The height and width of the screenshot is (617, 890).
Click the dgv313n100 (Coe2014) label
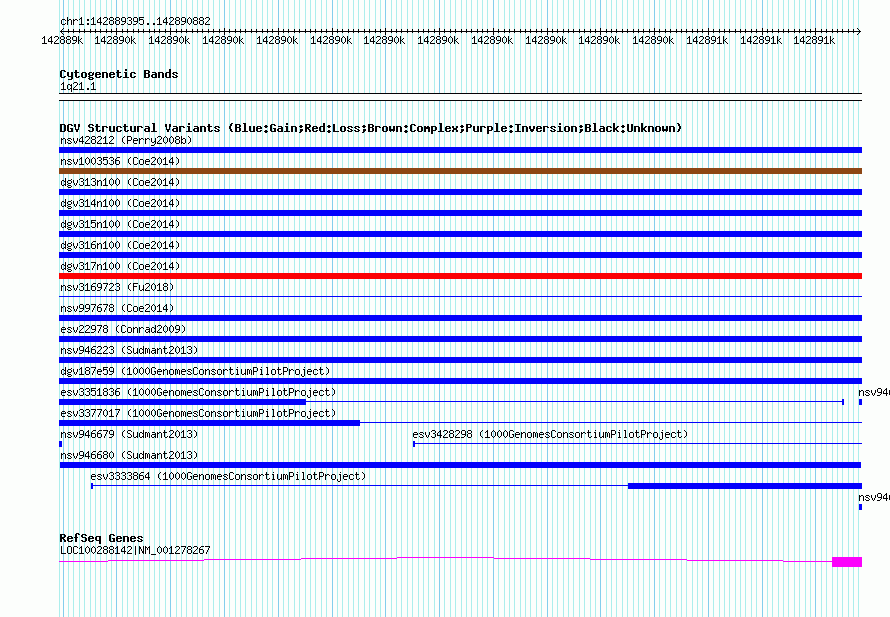[x=120, y=182]
